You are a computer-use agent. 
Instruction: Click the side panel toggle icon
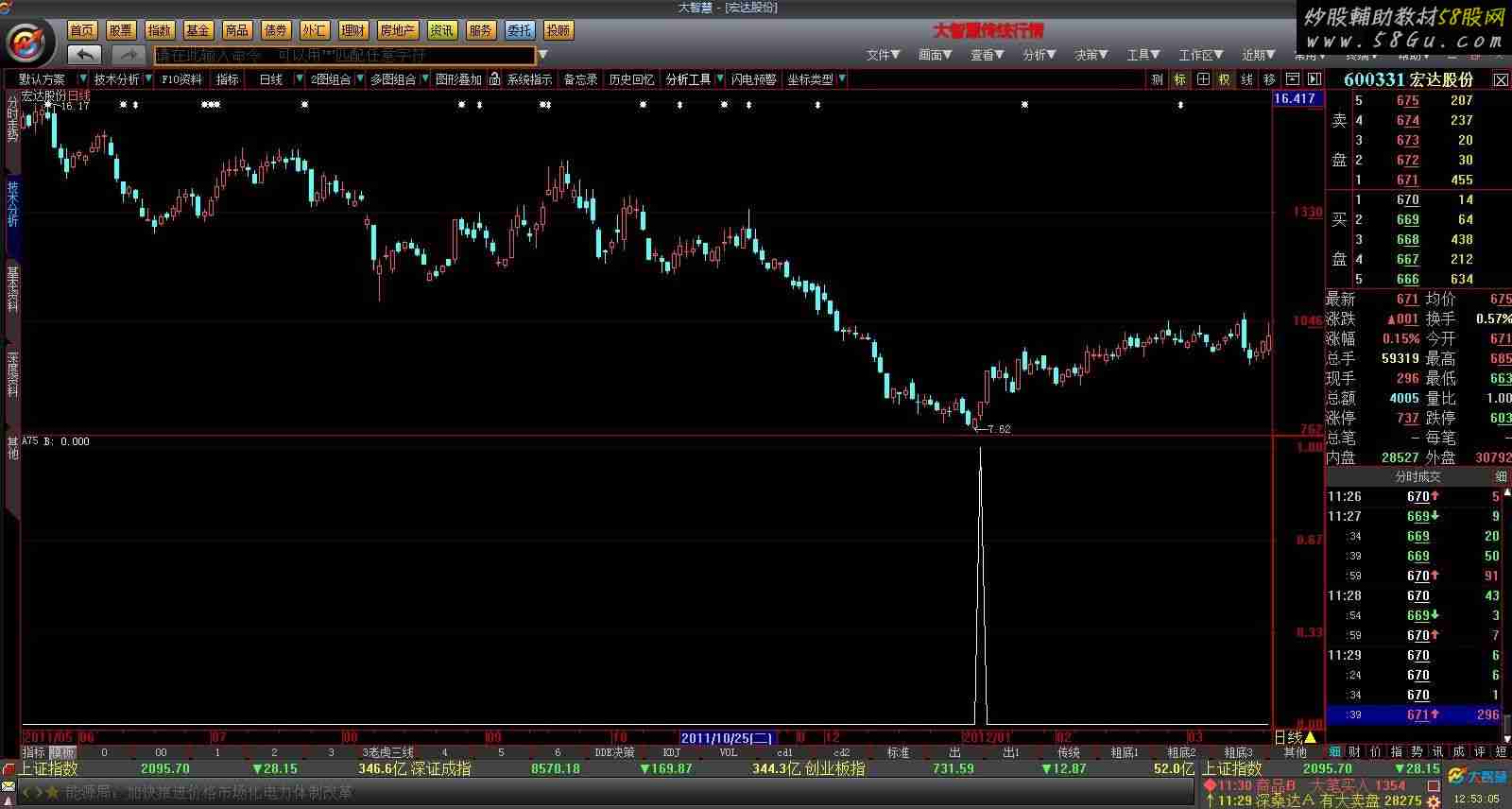pos(1314,79)
